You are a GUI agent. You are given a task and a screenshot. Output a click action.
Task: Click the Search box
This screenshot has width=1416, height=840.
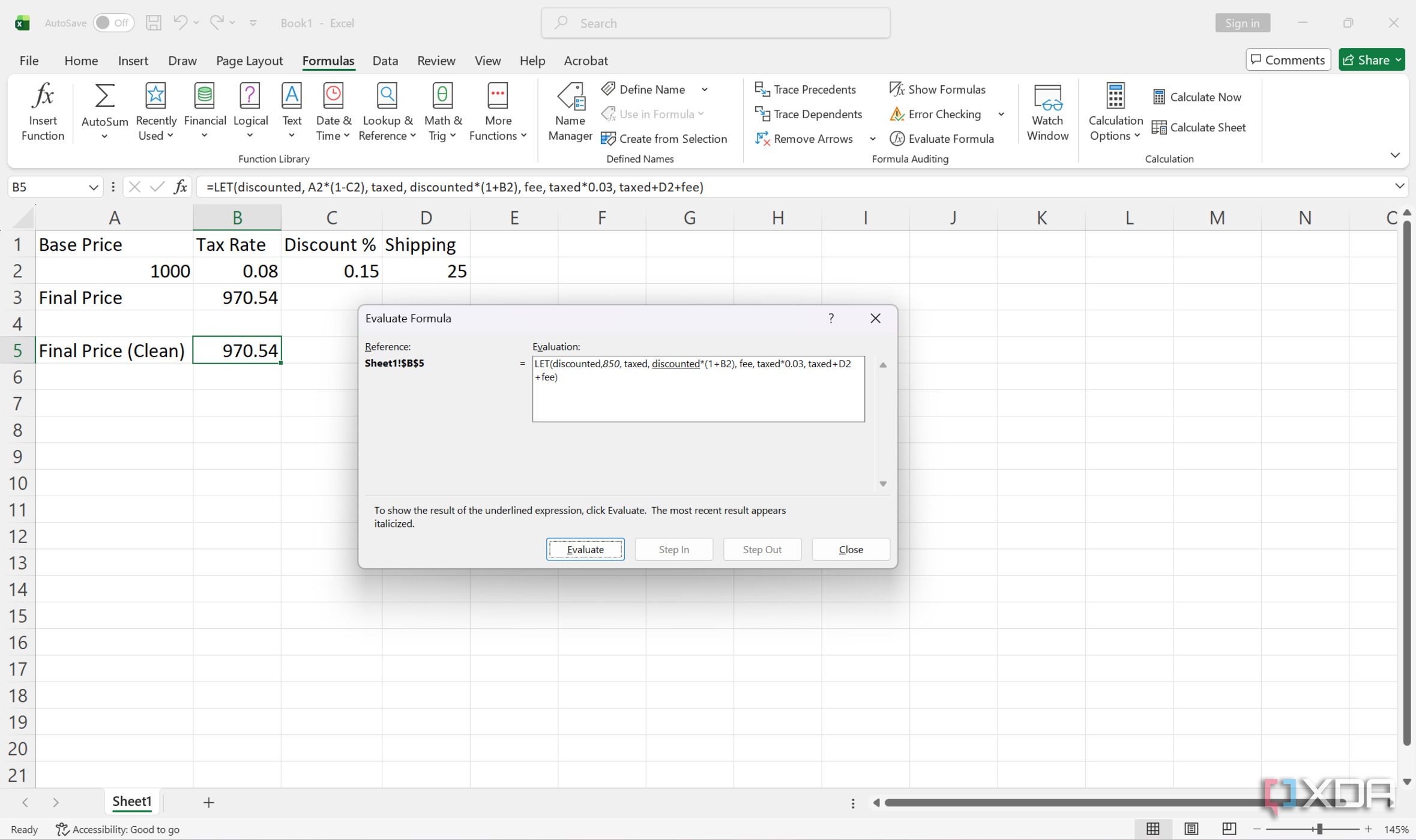point(716,23)
